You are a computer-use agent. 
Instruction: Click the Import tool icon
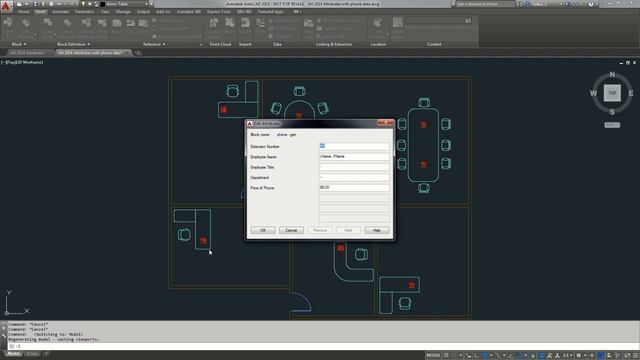245,22
